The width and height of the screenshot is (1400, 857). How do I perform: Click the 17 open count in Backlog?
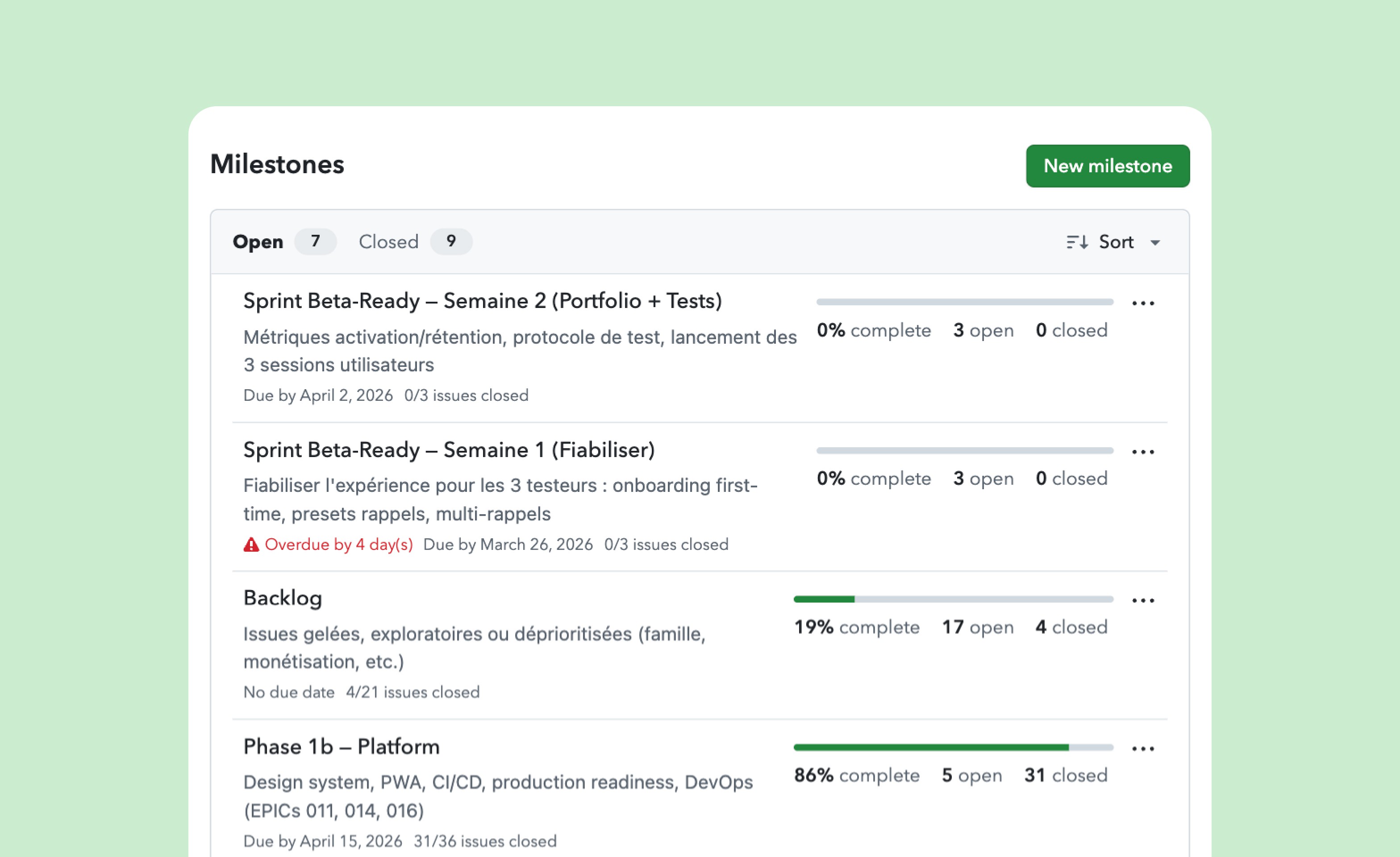[977, 627]
